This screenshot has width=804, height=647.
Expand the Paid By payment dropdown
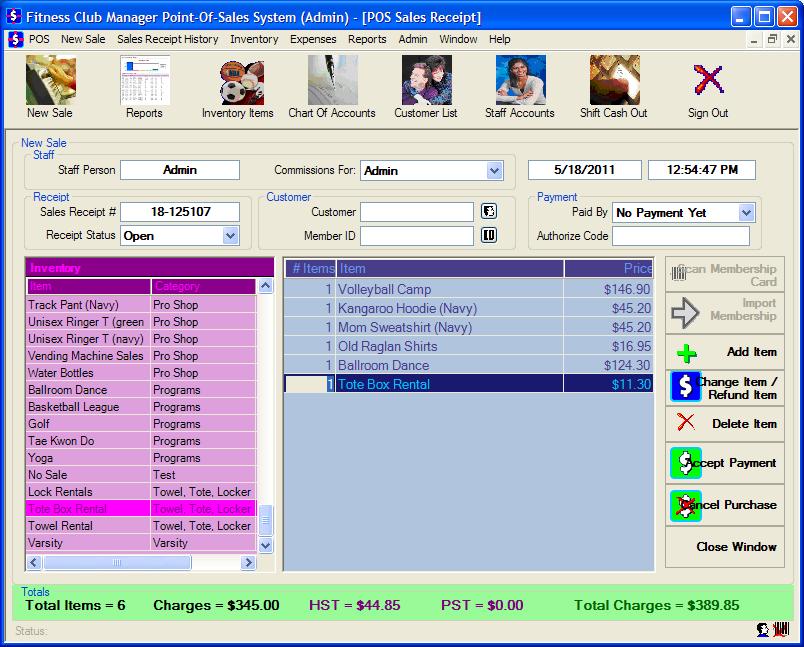pyautogui.click(x=746, y=213)
